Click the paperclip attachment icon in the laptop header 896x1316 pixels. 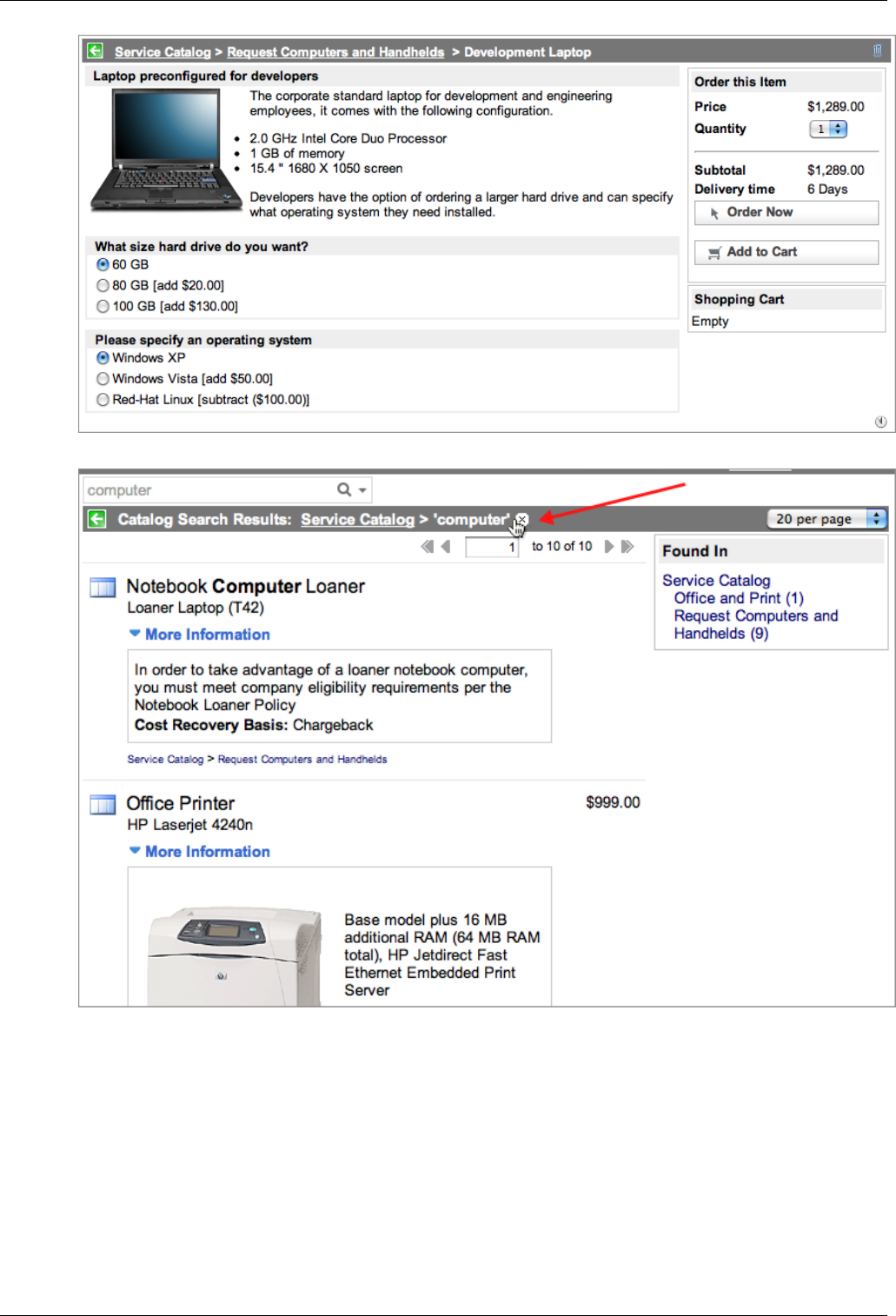coord(877,51)
